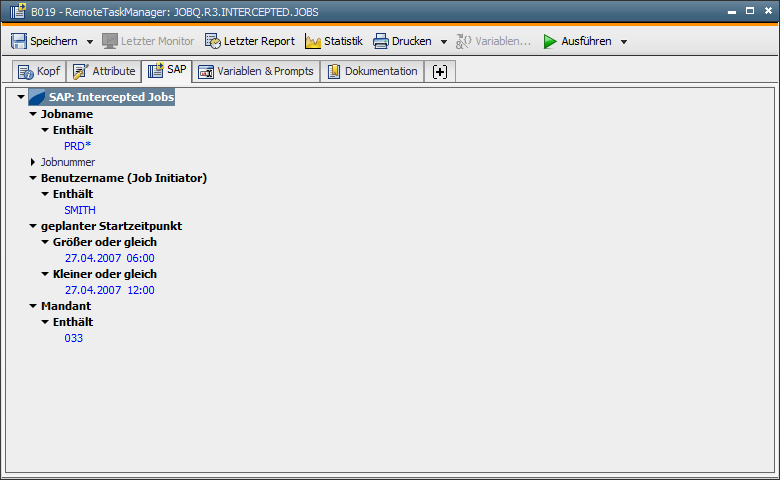Image resolution: width=780 pixels, height=480 pixels.
Task: Click the Letzter Report label
Action: (259, 41)
